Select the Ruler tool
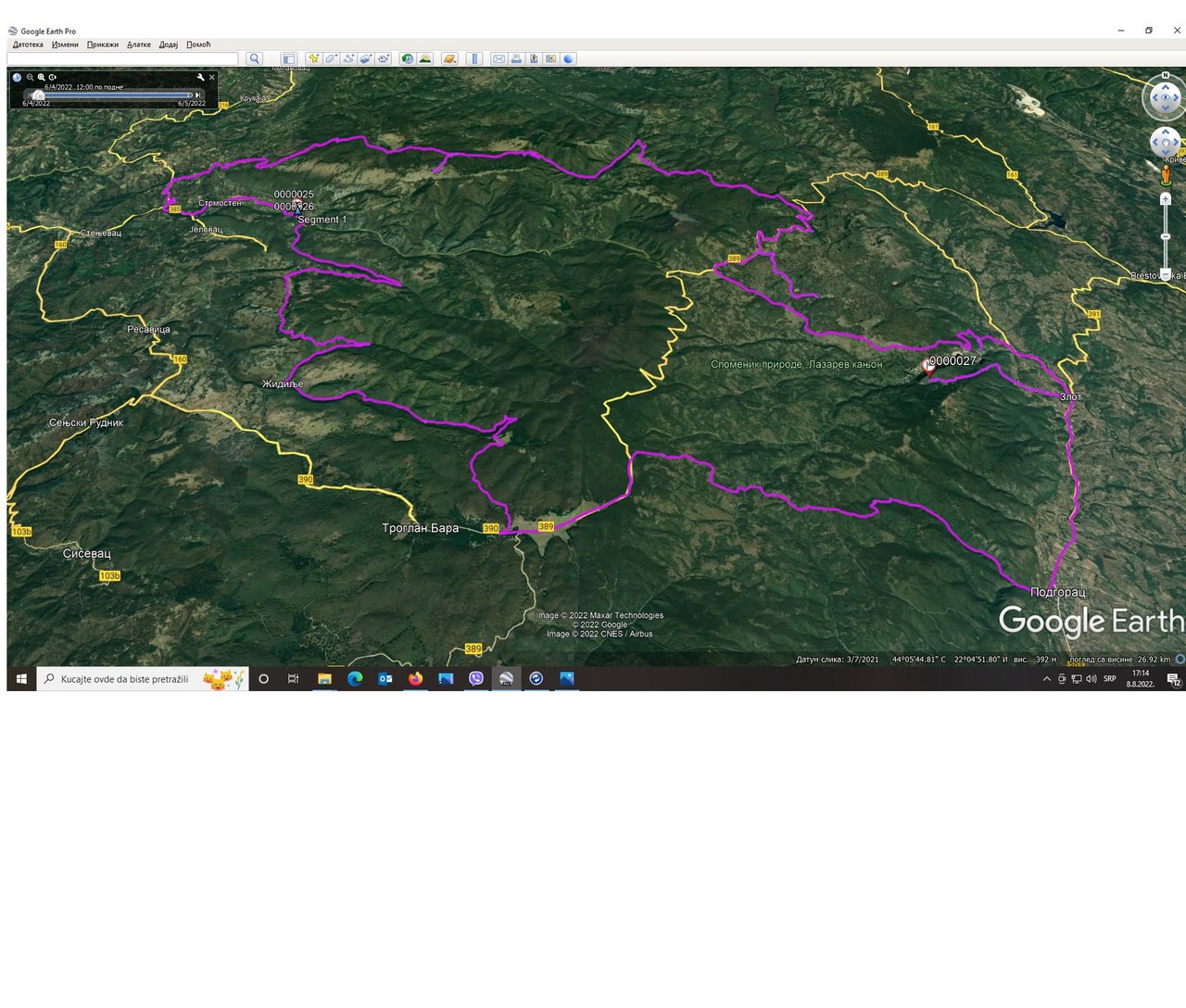The height and width of the screenshot is (1008, 1186). pos(474,58)
